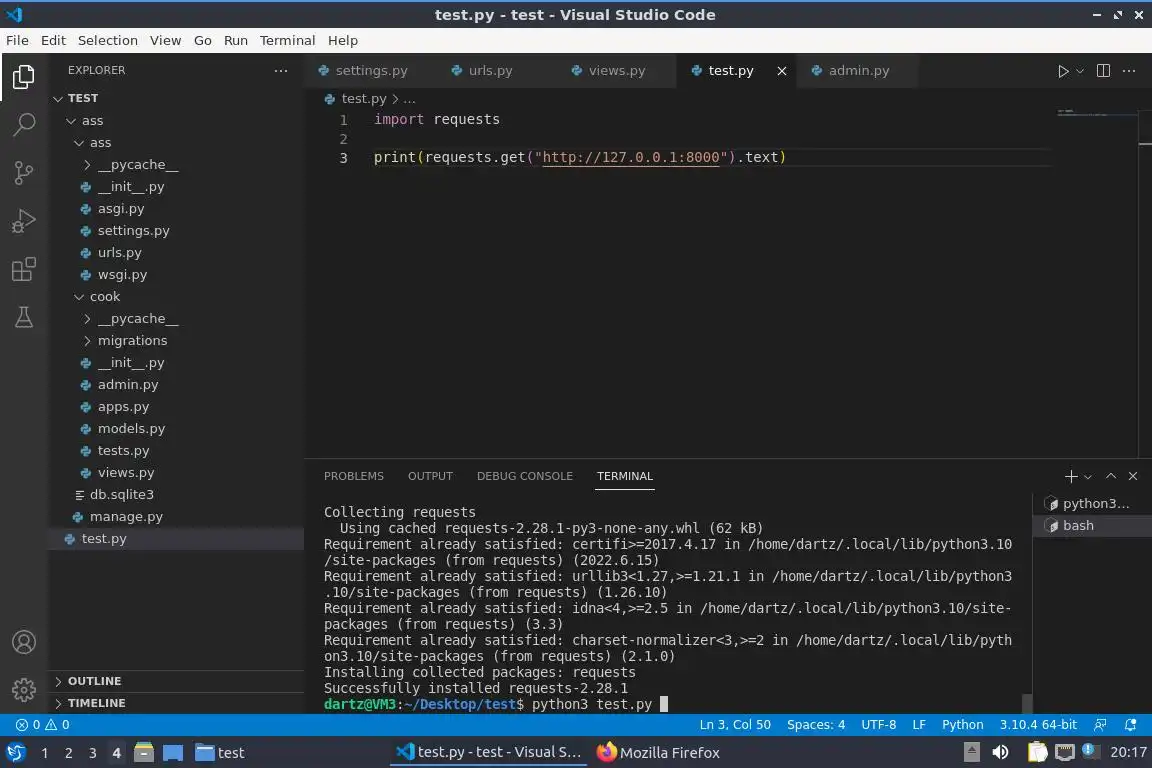
Task: Switch to Mozilla Firefox on taskbar
Action: (x=658, y=753)
